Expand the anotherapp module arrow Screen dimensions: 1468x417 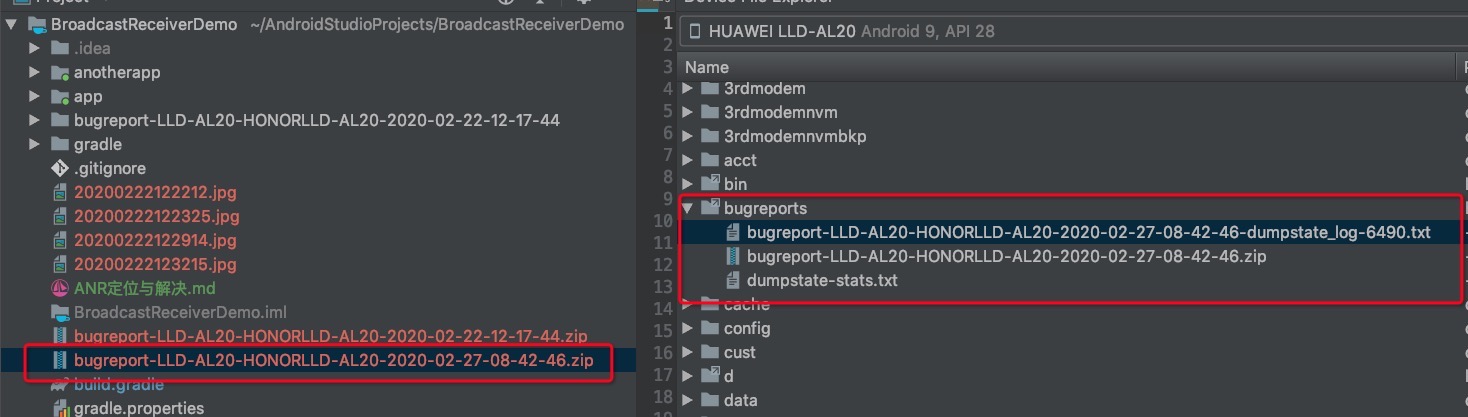click(35, 72)
